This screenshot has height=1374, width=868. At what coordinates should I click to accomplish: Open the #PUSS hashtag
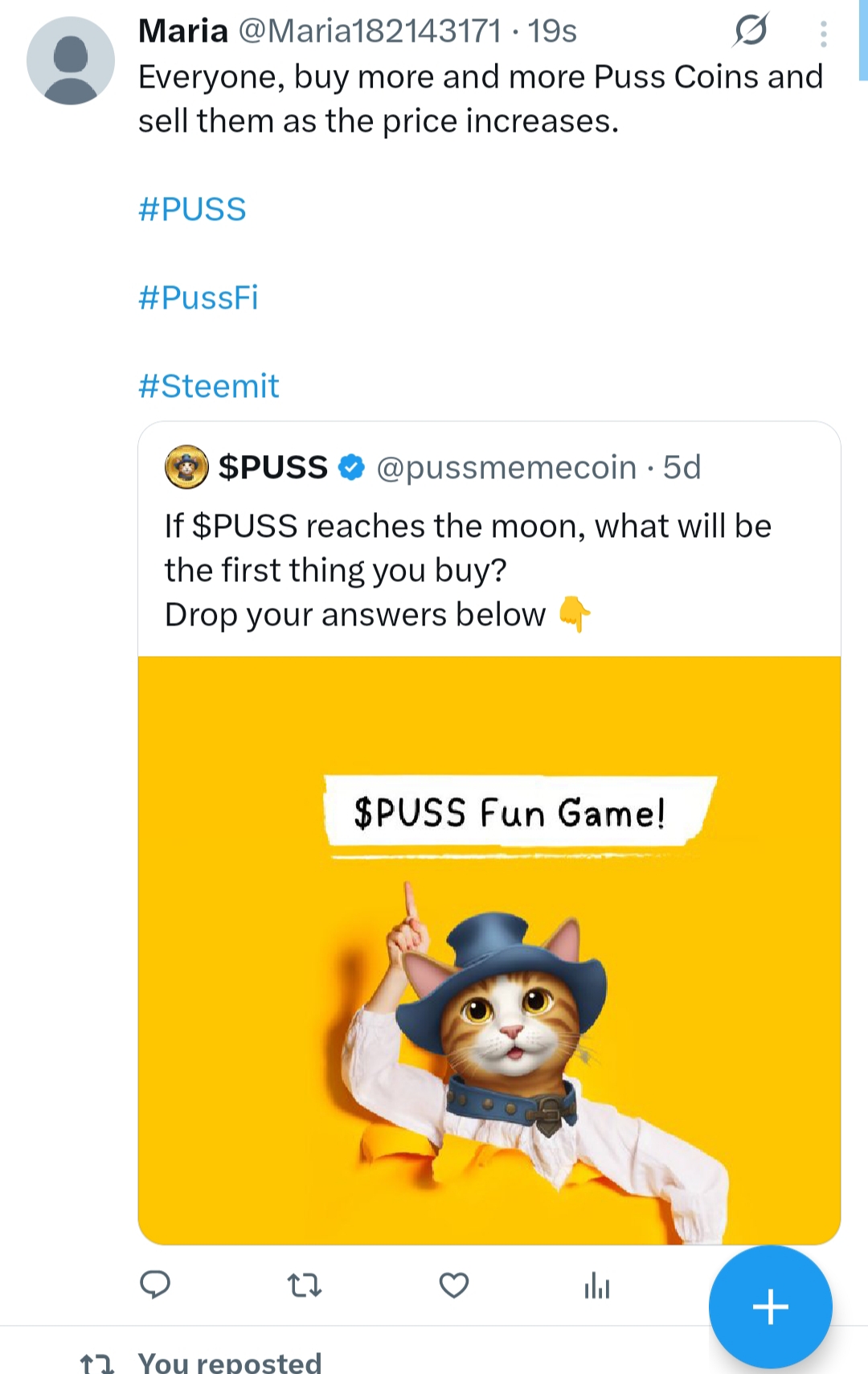click(192, 209)
